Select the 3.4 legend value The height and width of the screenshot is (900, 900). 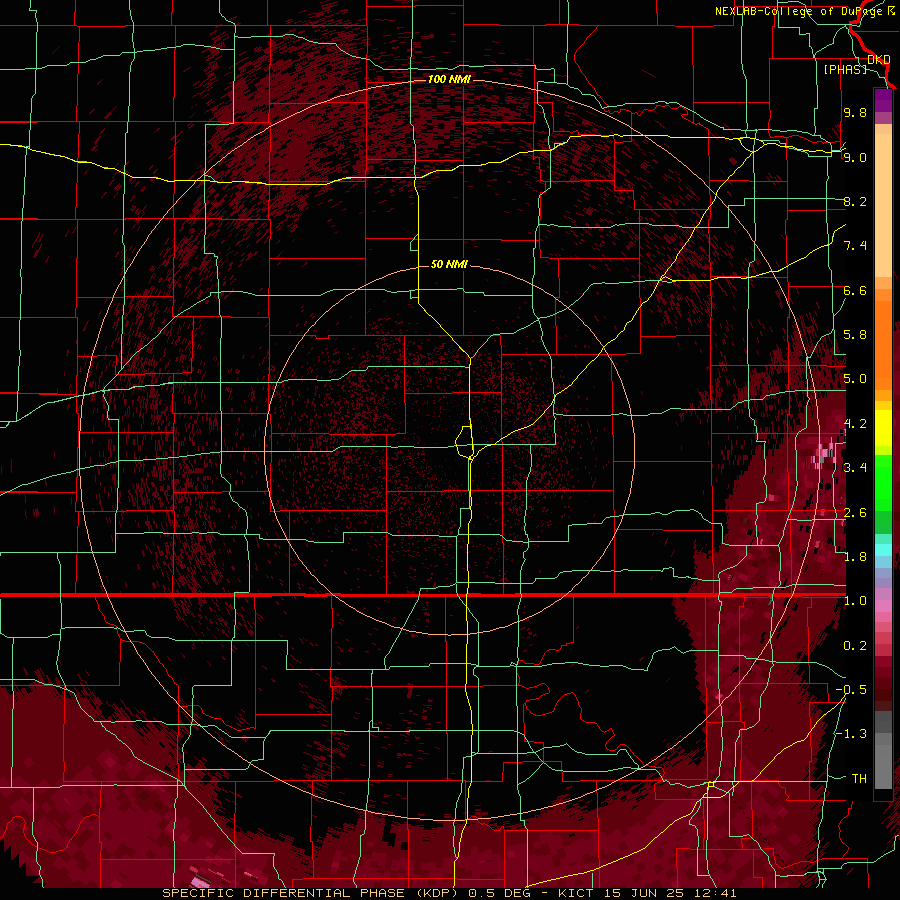855,468
